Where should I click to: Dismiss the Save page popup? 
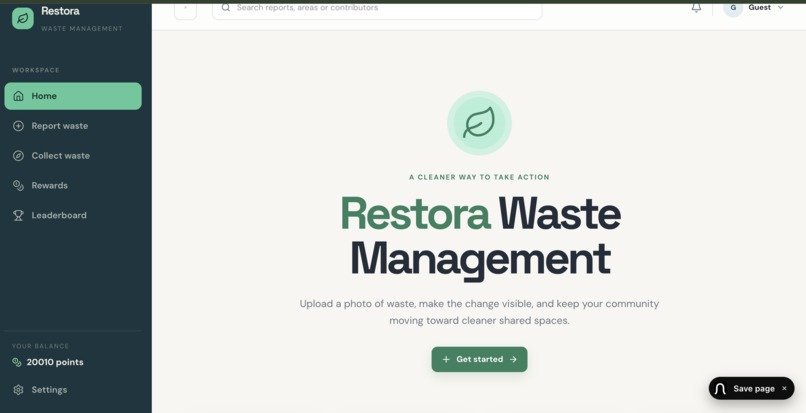784,389
